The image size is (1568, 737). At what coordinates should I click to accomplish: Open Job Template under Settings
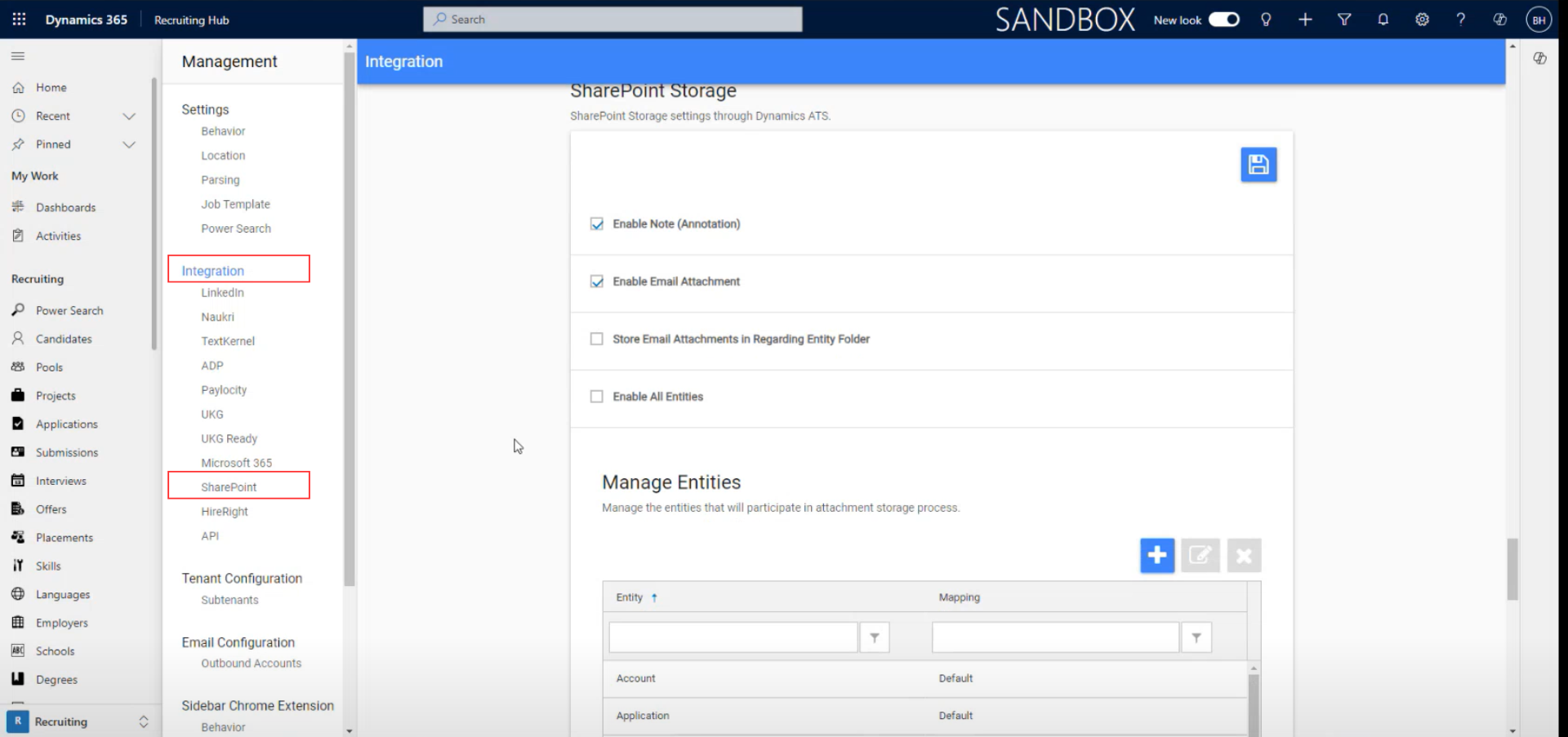click(x=235, y=204)
